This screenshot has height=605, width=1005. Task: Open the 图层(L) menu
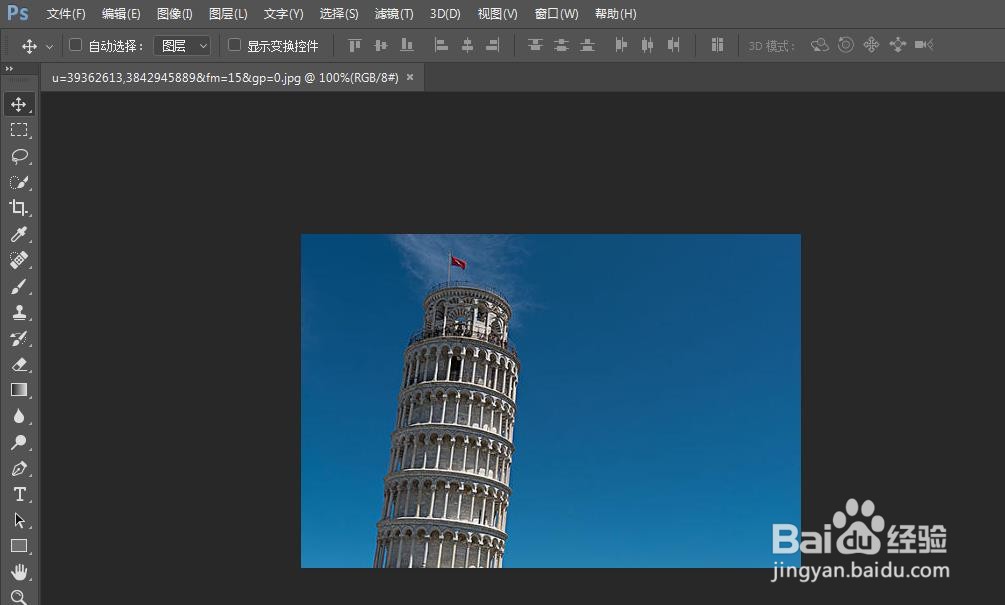tap(228, 13)
